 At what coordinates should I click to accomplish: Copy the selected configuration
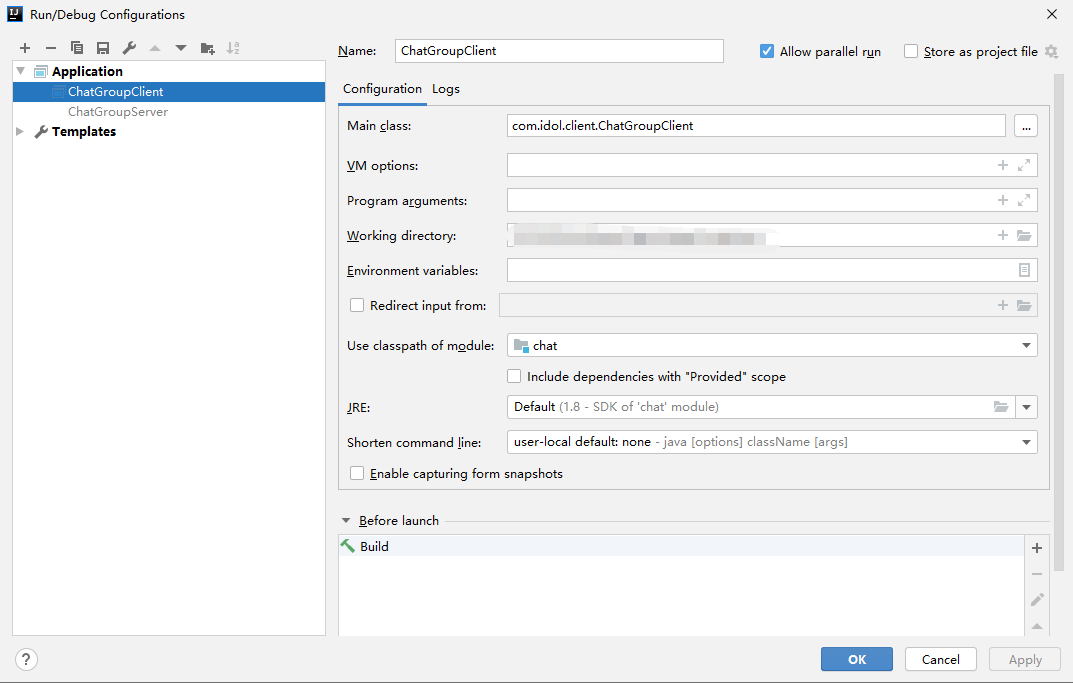(x=77, y=48)
